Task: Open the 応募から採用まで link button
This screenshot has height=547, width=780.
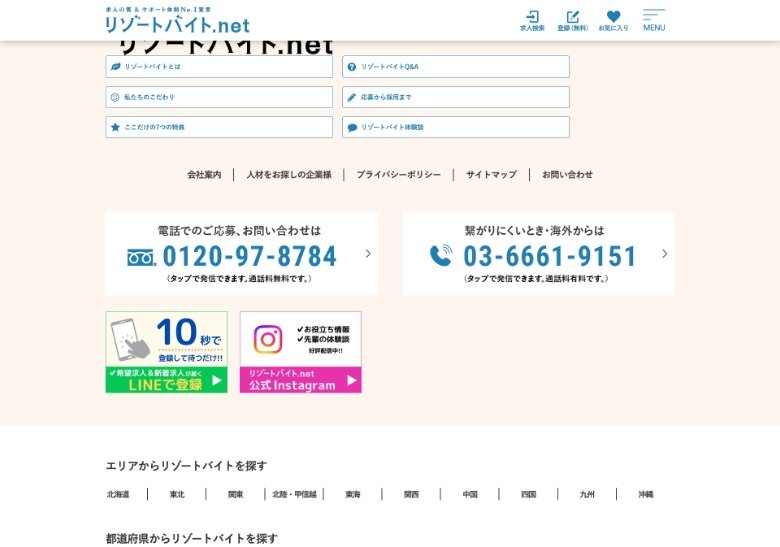Action: coord(456,97)
